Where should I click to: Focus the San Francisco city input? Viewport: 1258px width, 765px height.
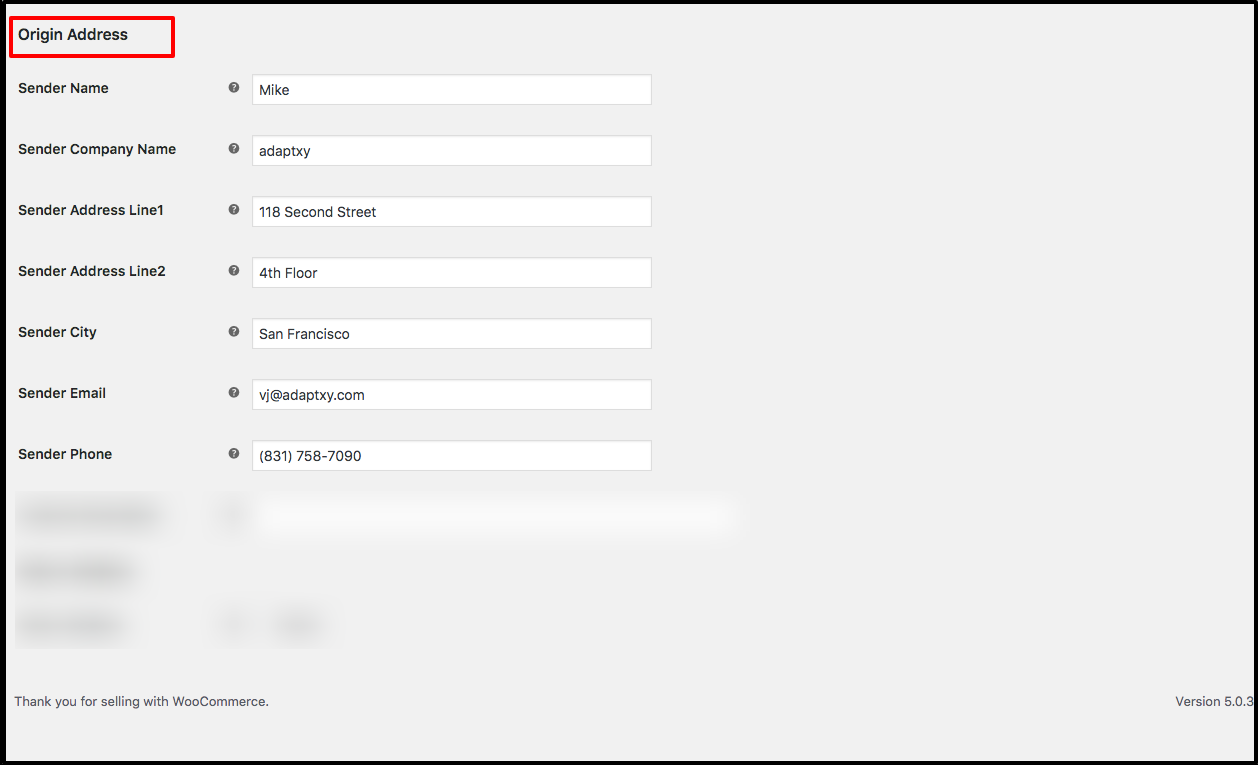[452, 333]
